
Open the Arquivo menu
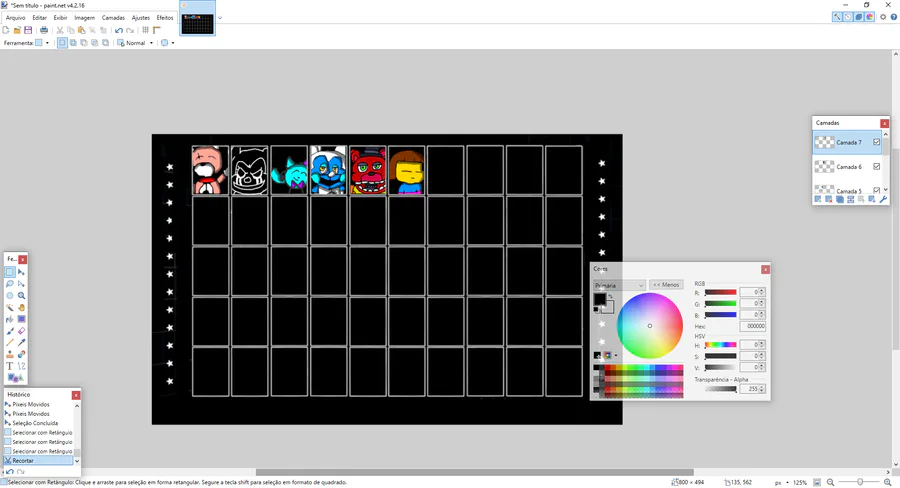tap(15, 18)
